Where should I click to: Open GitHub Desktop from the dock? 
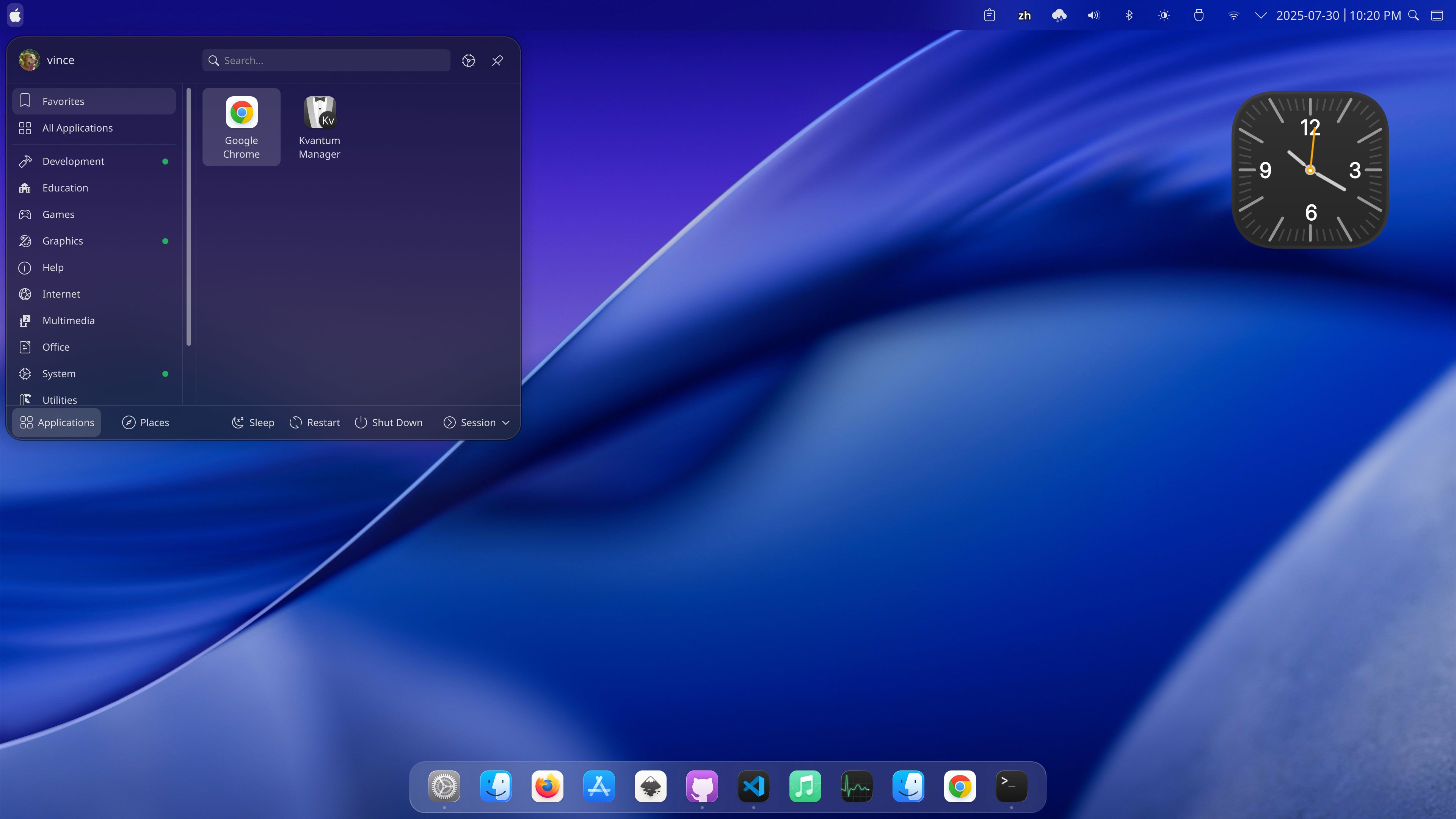click(701, 786)
